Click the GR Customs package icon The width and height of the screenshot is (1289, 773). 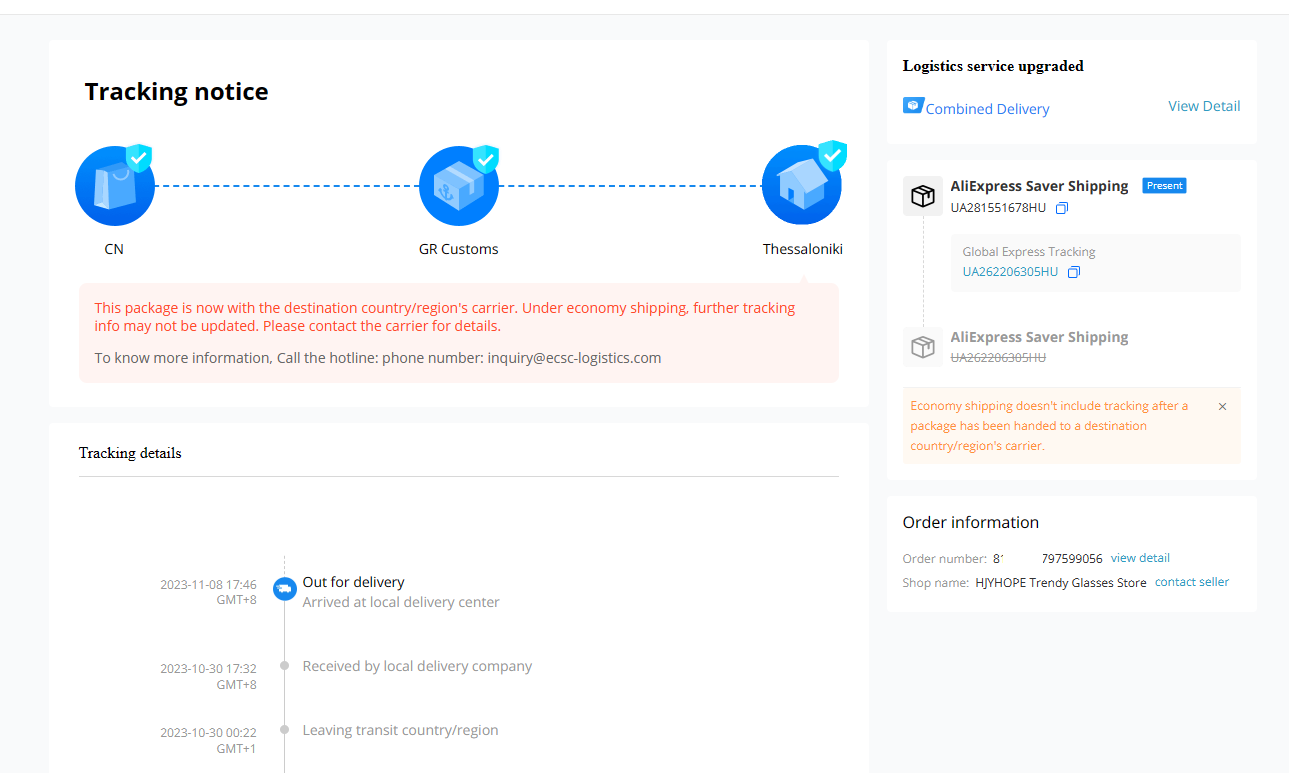[459, 186]
